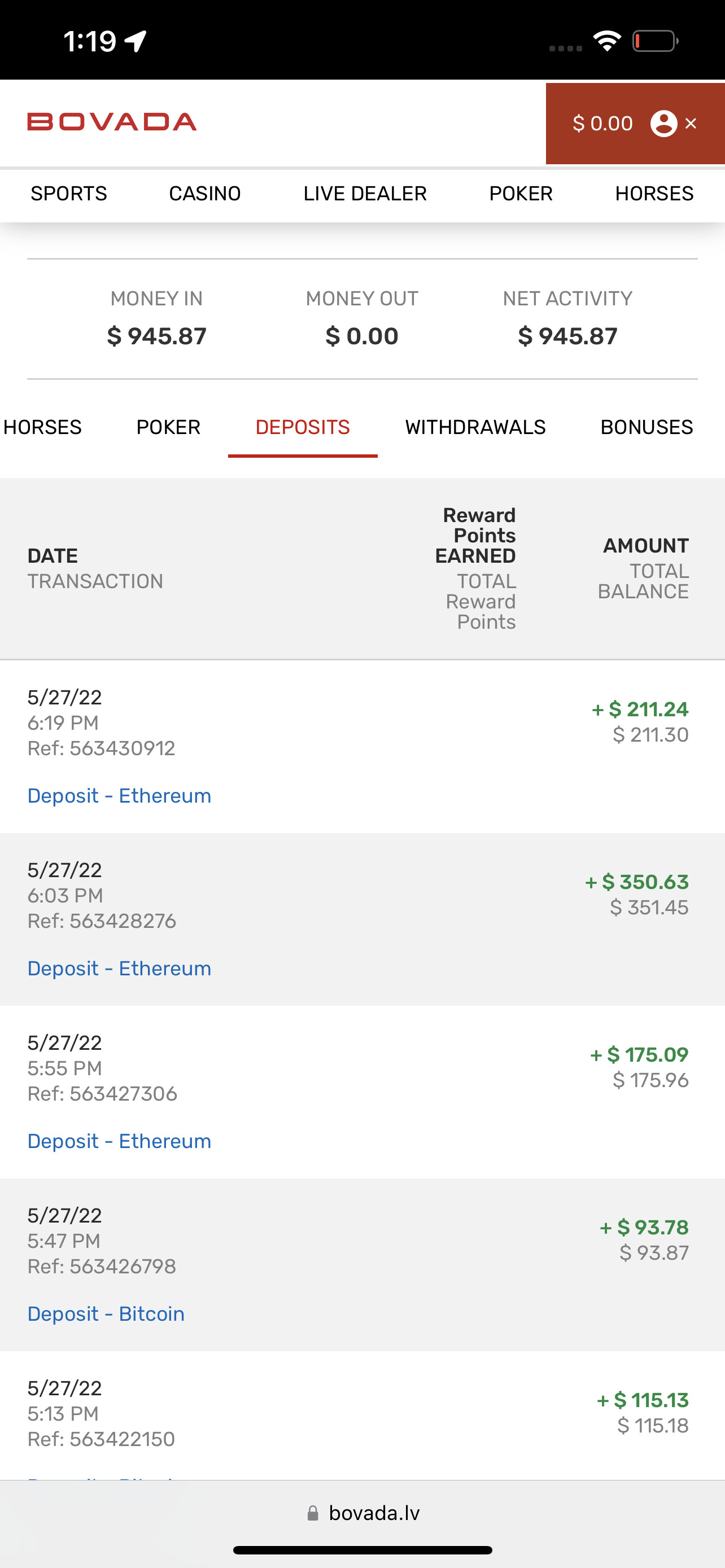Select the Deposits tab
The width and height of the screenshot is (725, 1568).
click(x=303, y=427)
